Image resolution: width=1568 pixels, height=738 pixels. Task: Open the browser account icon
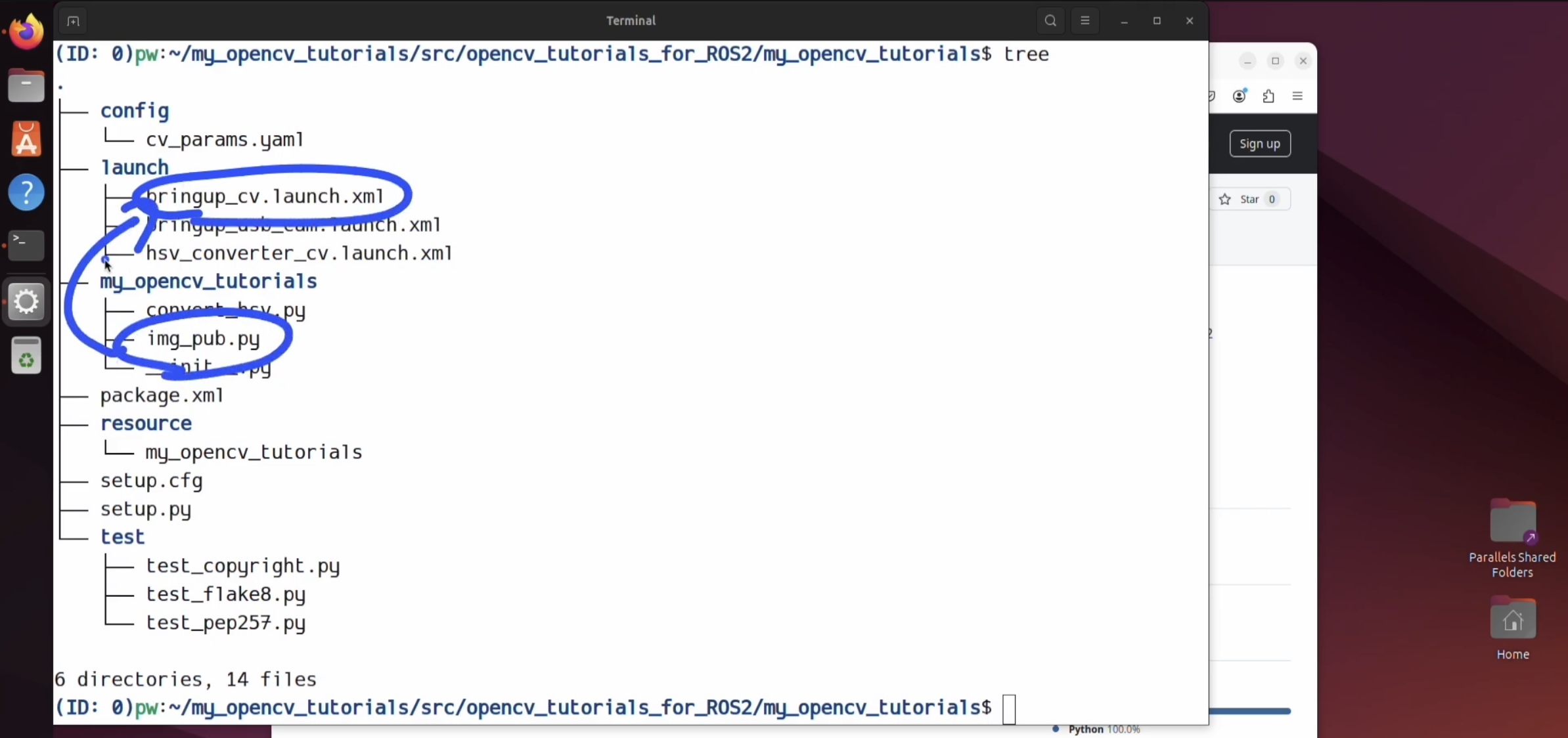pos(1239,97)
